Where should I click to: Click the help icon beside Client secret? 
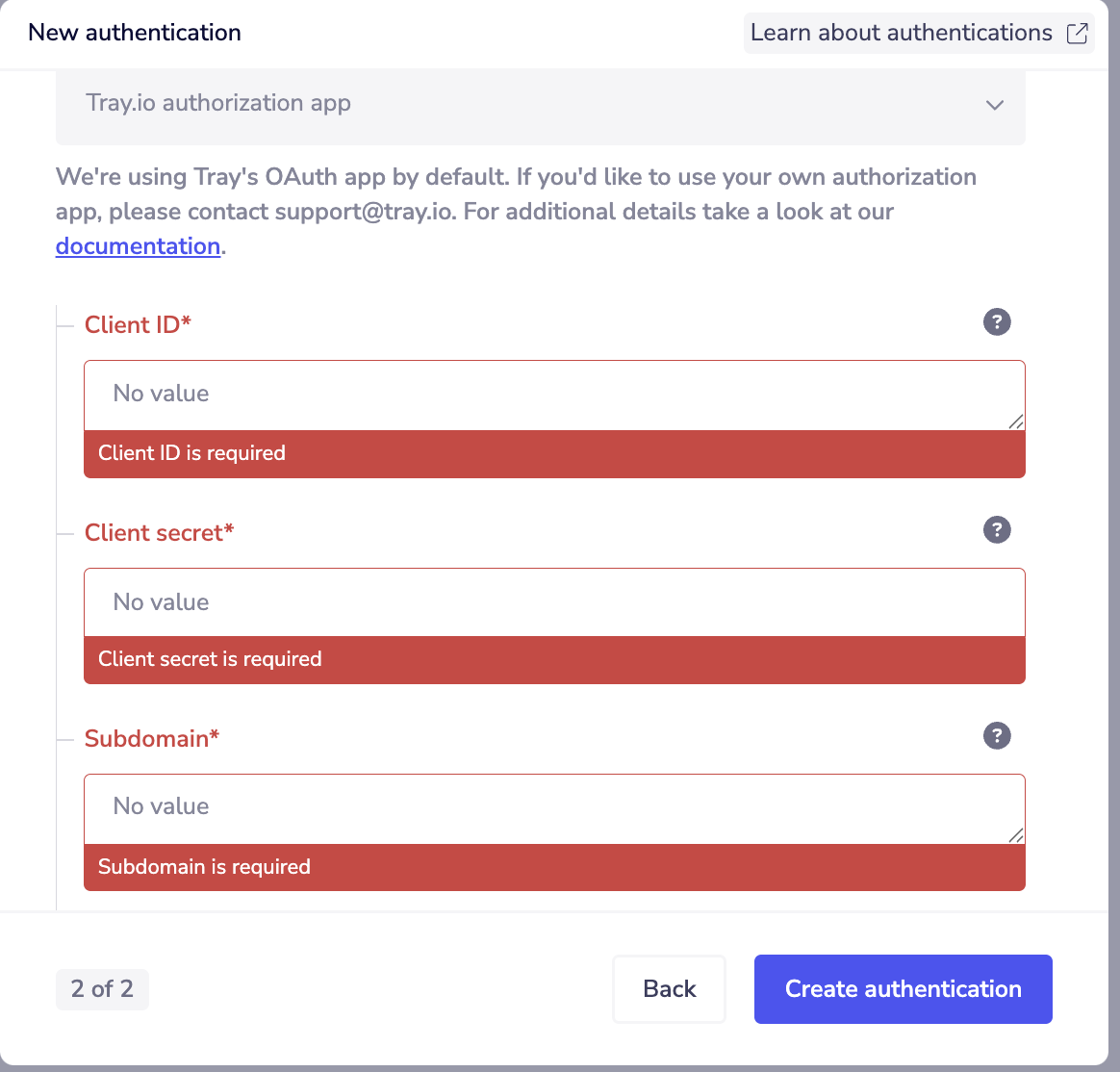tap(997, 530)
